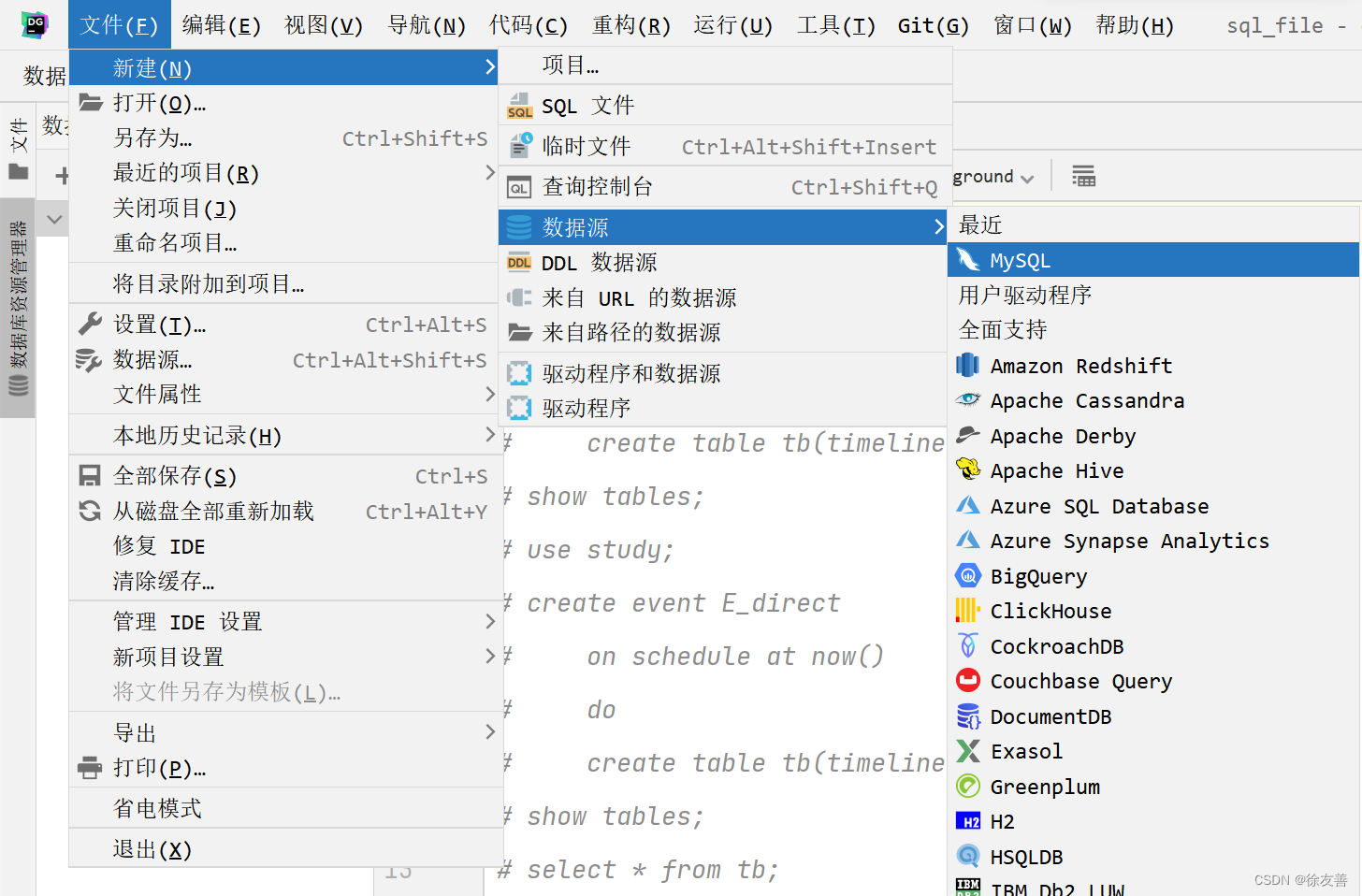The height and width of the screenshot is (896, 1362).
Task: Collapse the tree chevron in database panel
Action: tap(54, 220)
